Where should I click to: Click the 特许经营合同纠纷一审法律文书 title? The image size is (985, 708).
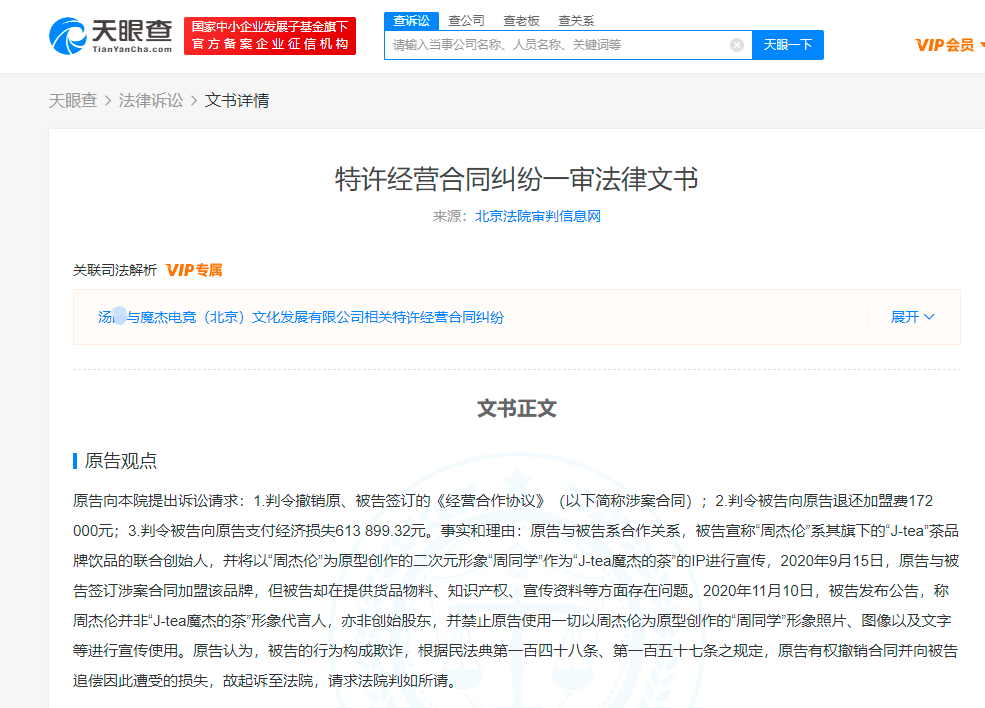click(516, 179)
